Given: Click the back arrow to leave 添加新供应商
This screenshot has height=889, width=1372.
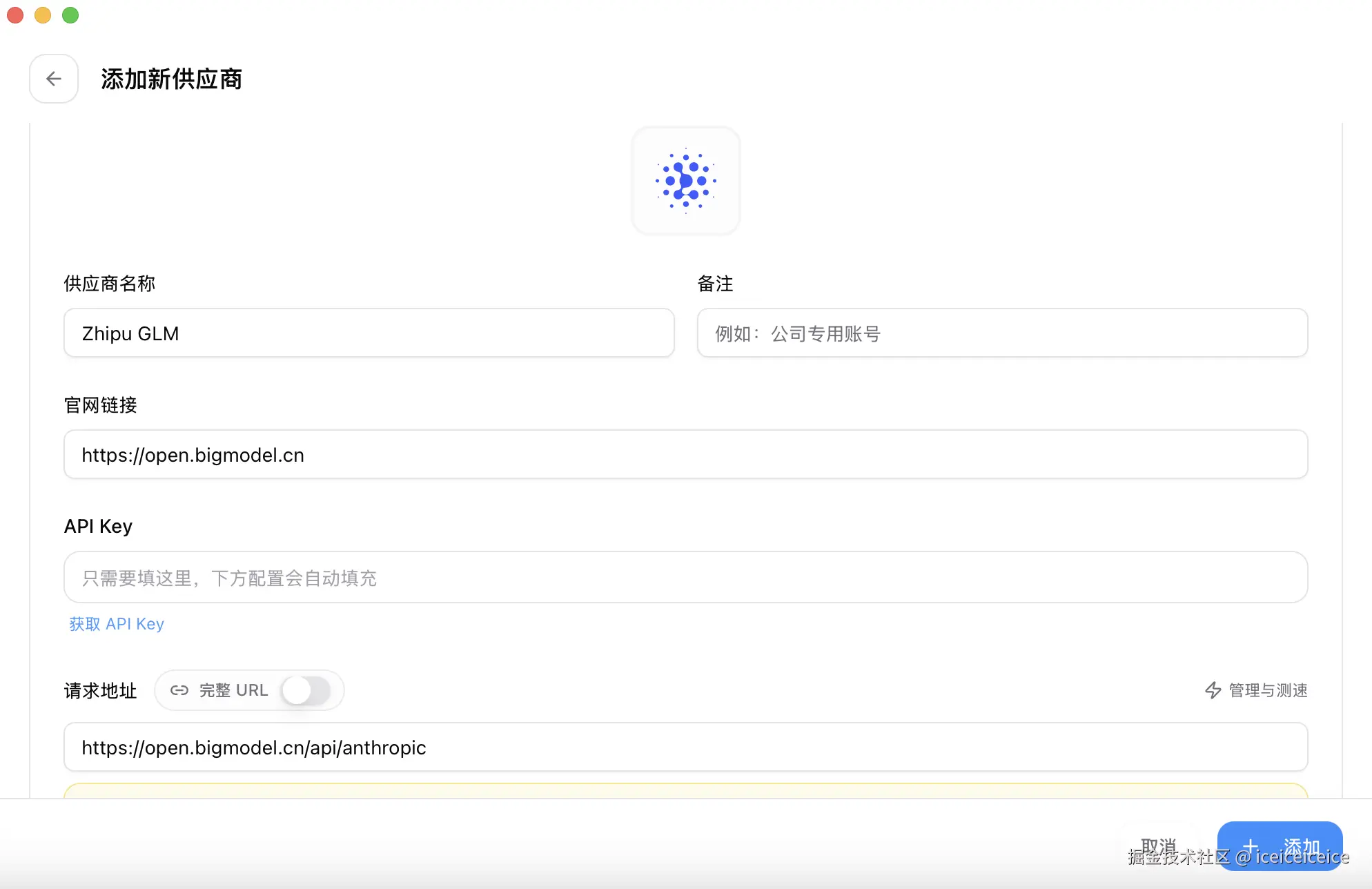Looking at the screenshot, I should 54,79.
